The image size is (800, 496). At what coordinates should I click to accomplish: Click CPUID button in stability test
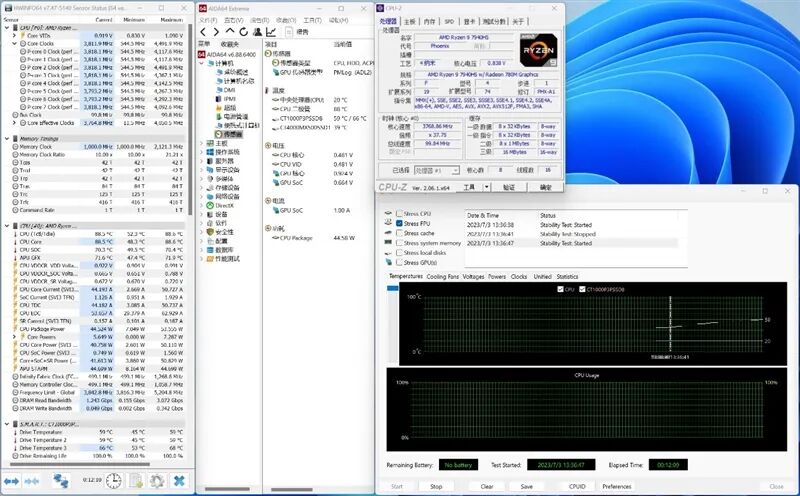pos(577,486)
